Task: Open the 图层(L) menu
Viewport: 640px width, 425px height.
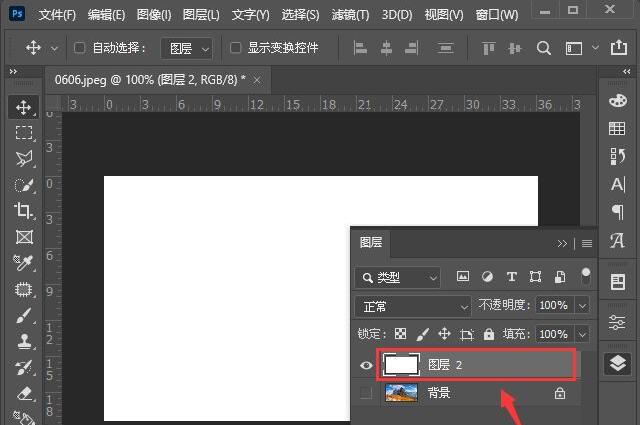Action: [x=201, y=15]
